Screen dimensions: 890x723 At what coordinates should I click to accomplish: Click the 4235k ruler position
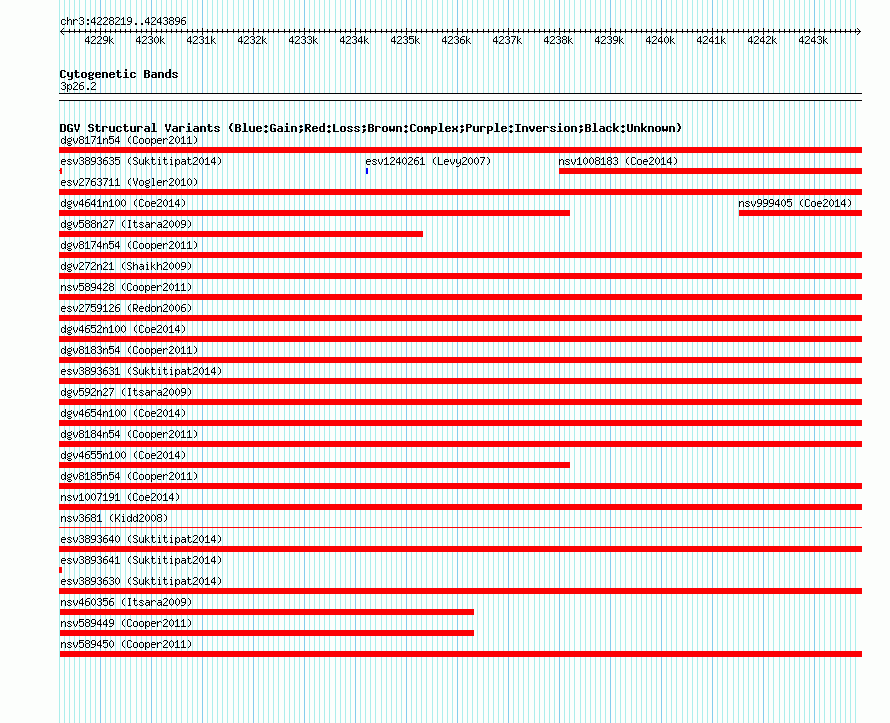pos(405,40)
